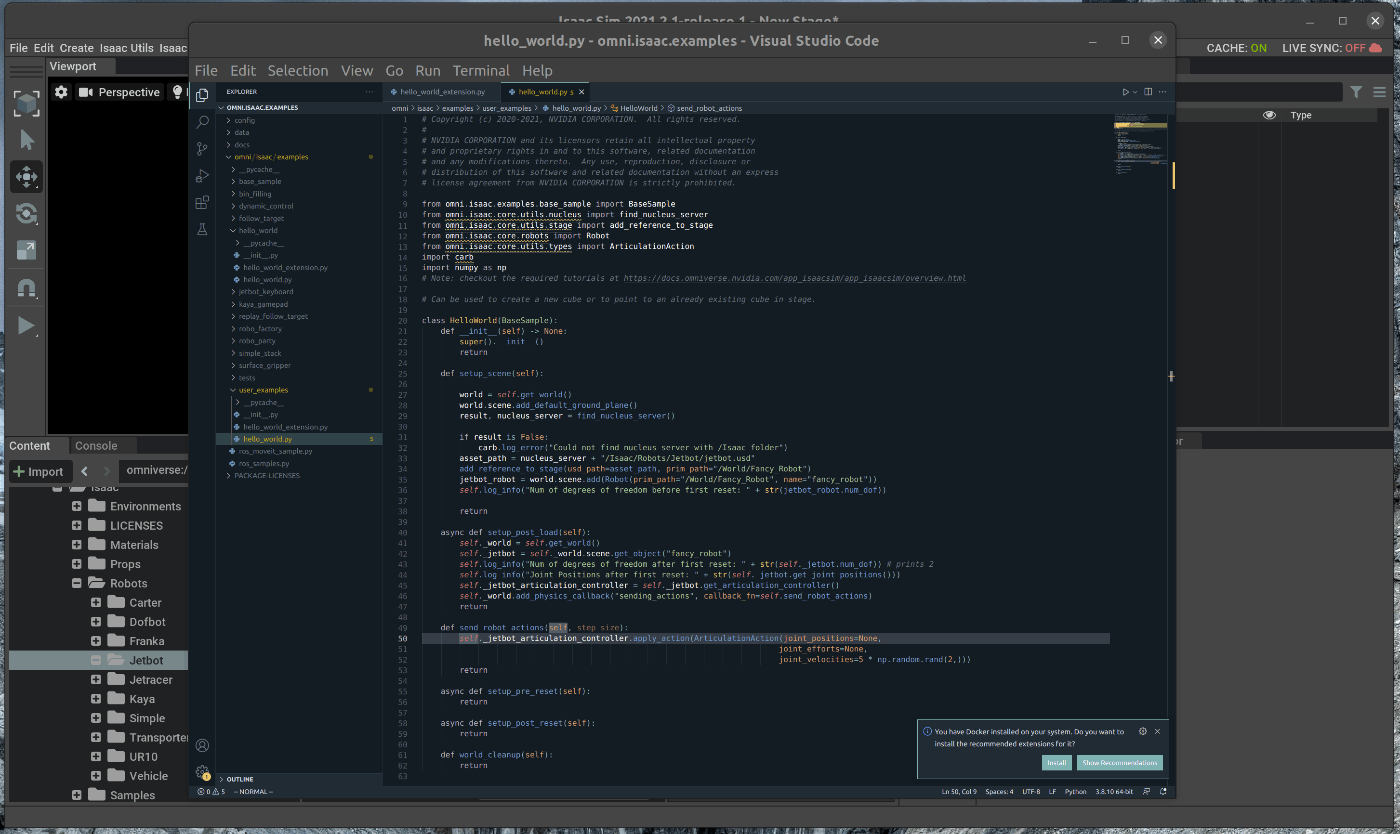The image size is (1400, 834).
Task: Click Ln 50, Col 9 in status bar
Action: coord(959,791)
